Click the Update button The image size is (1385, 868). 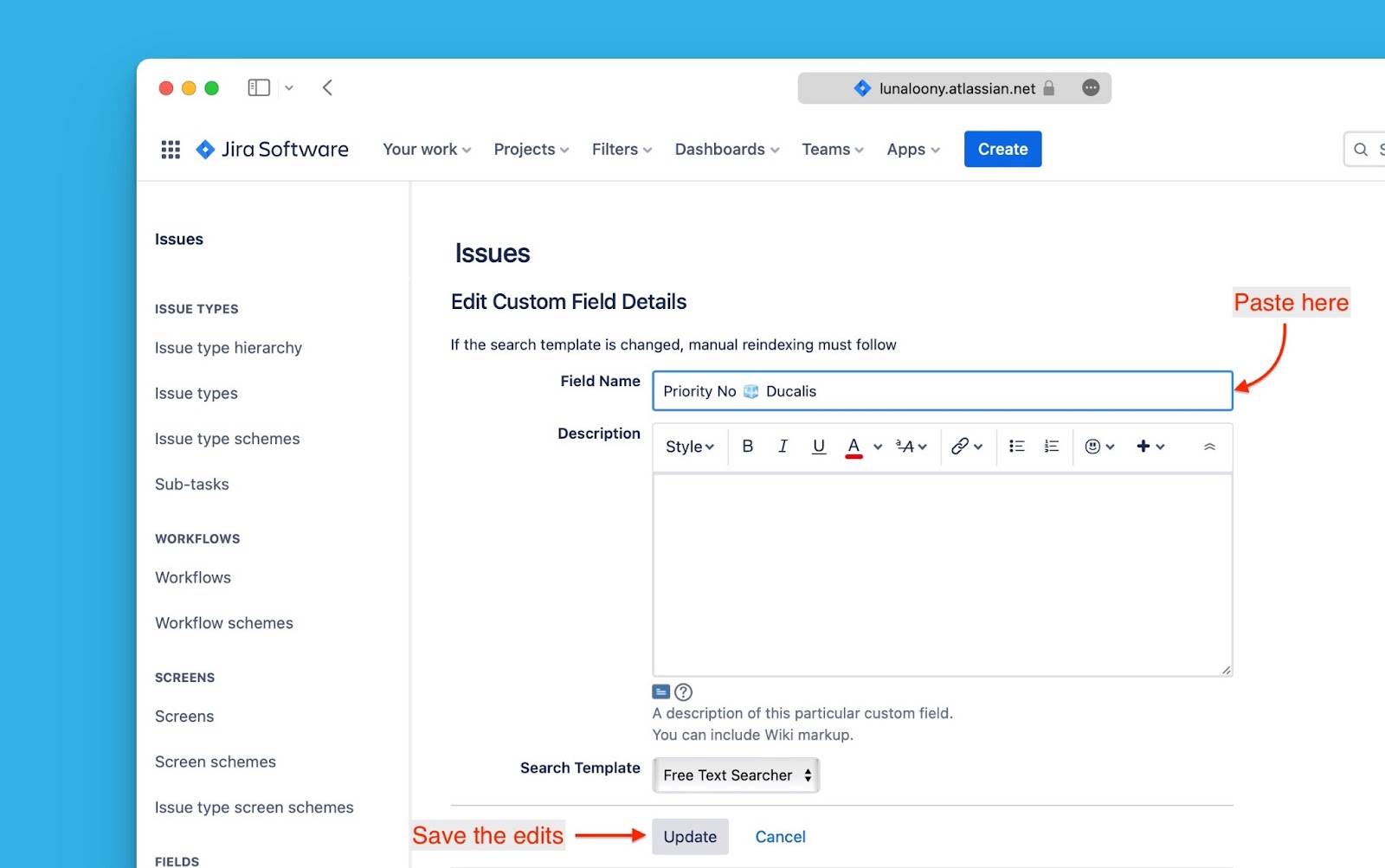(x=690, y=837)
